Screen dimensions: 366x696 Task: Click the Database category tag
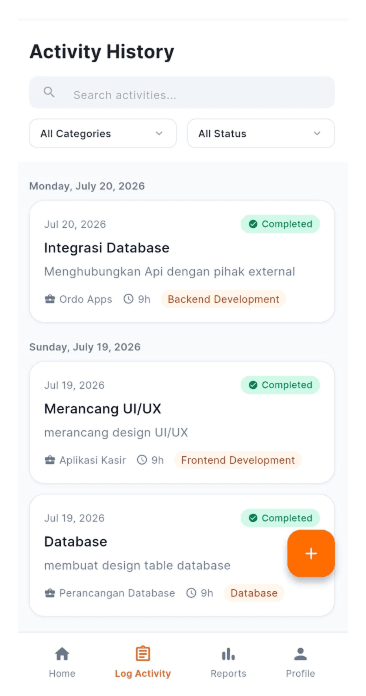(x=254, y=593)
